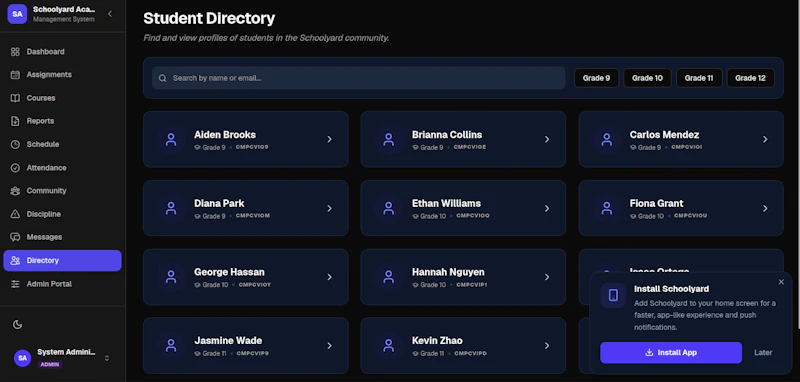Click the SA logo badge at top
The image size is (800, 382).
pyautogui.click(x=17, y=14)
